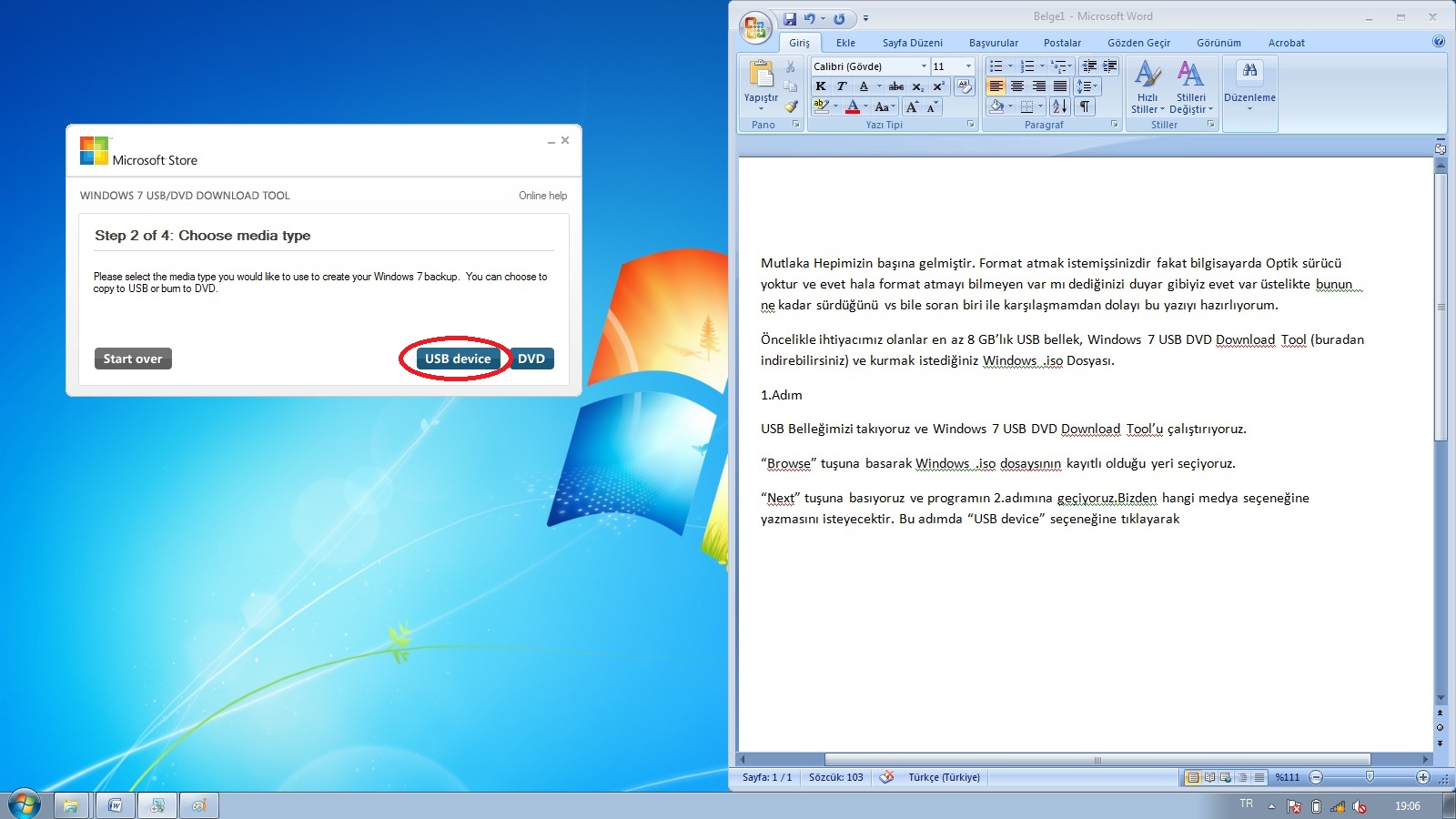The height and width of the screenshot is (819, 1456).
Task: Open the borders dropdown arrow
Action: [x=1040, y=106]
